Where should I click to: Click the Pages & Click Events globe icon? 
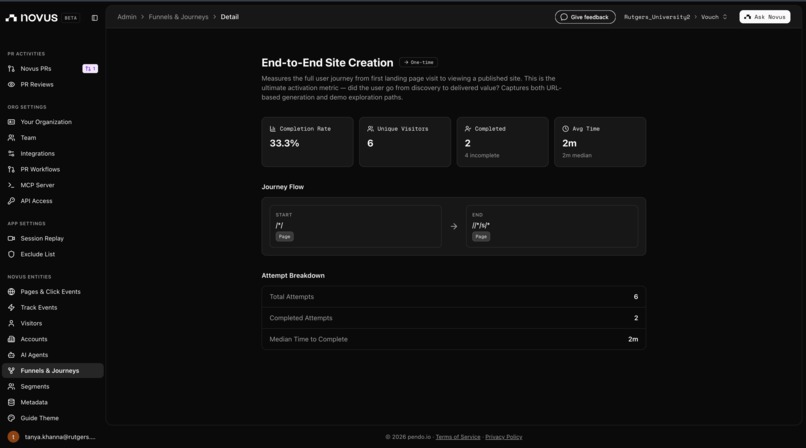tap(11, 292)
